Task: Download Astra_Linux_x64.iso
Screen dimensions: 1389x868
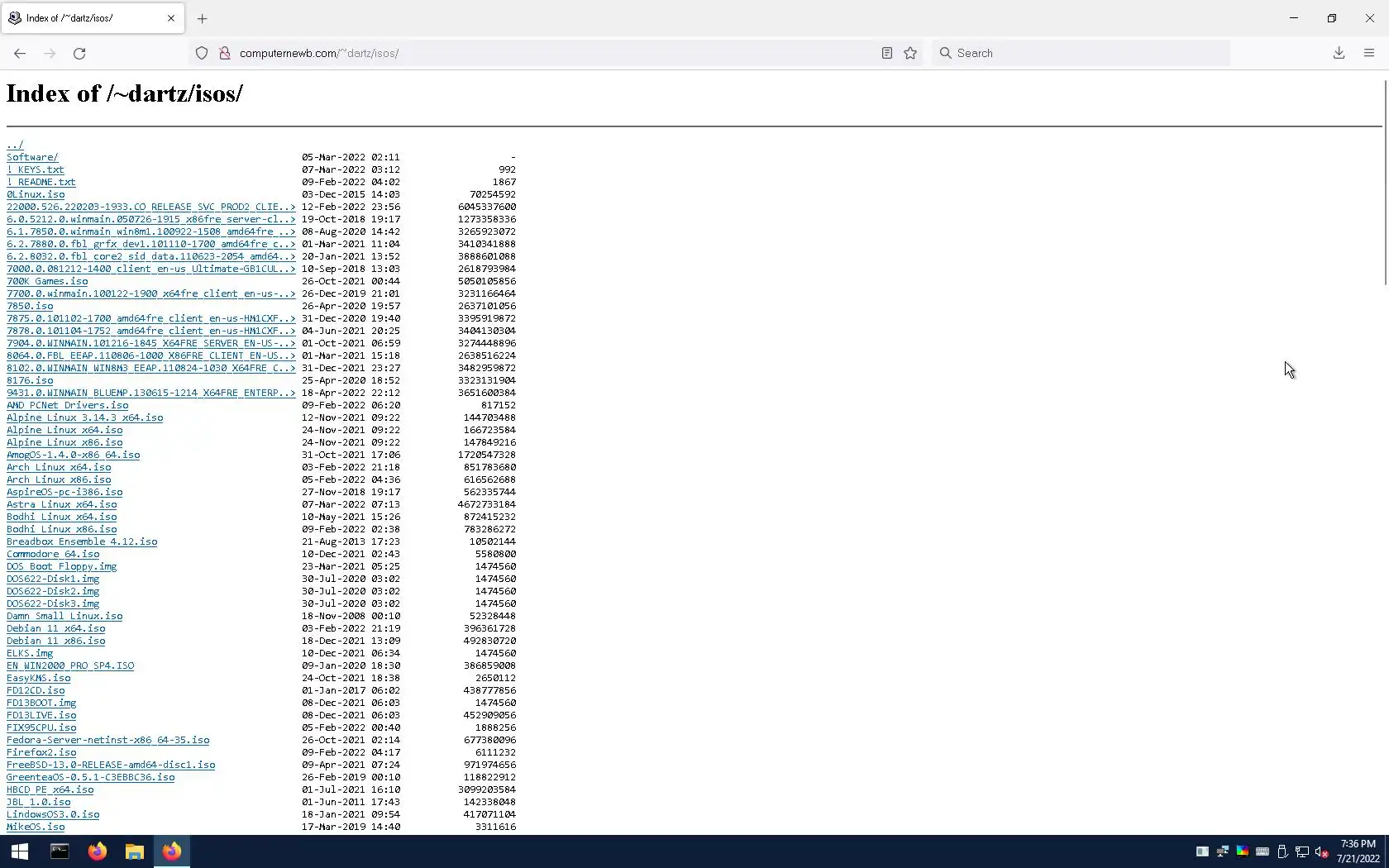Action: click(62, 504)
